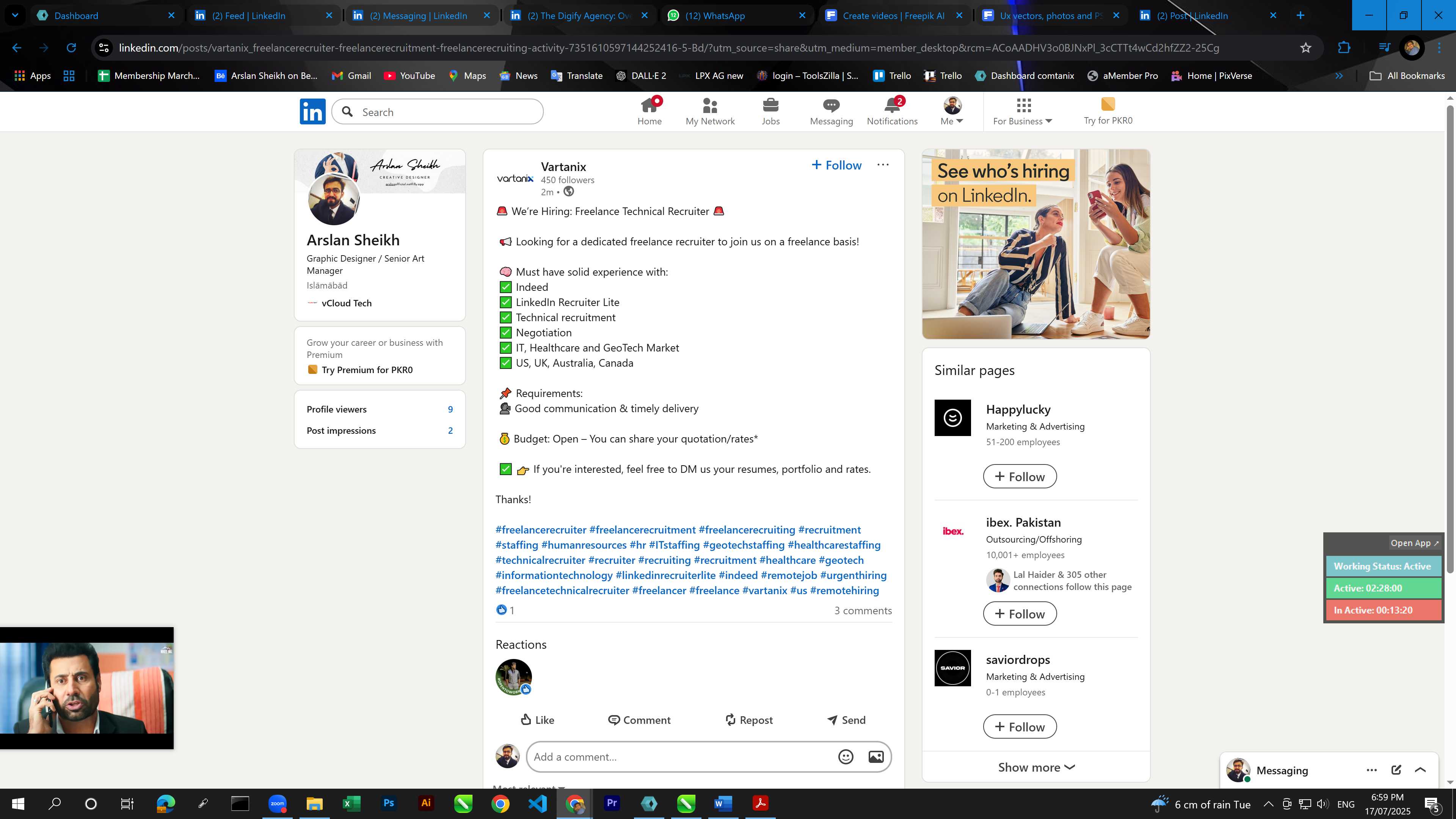
Task: Open the media control icon in Chrome toolbar
Action: pyautogui.click(x=1384, y=48)
